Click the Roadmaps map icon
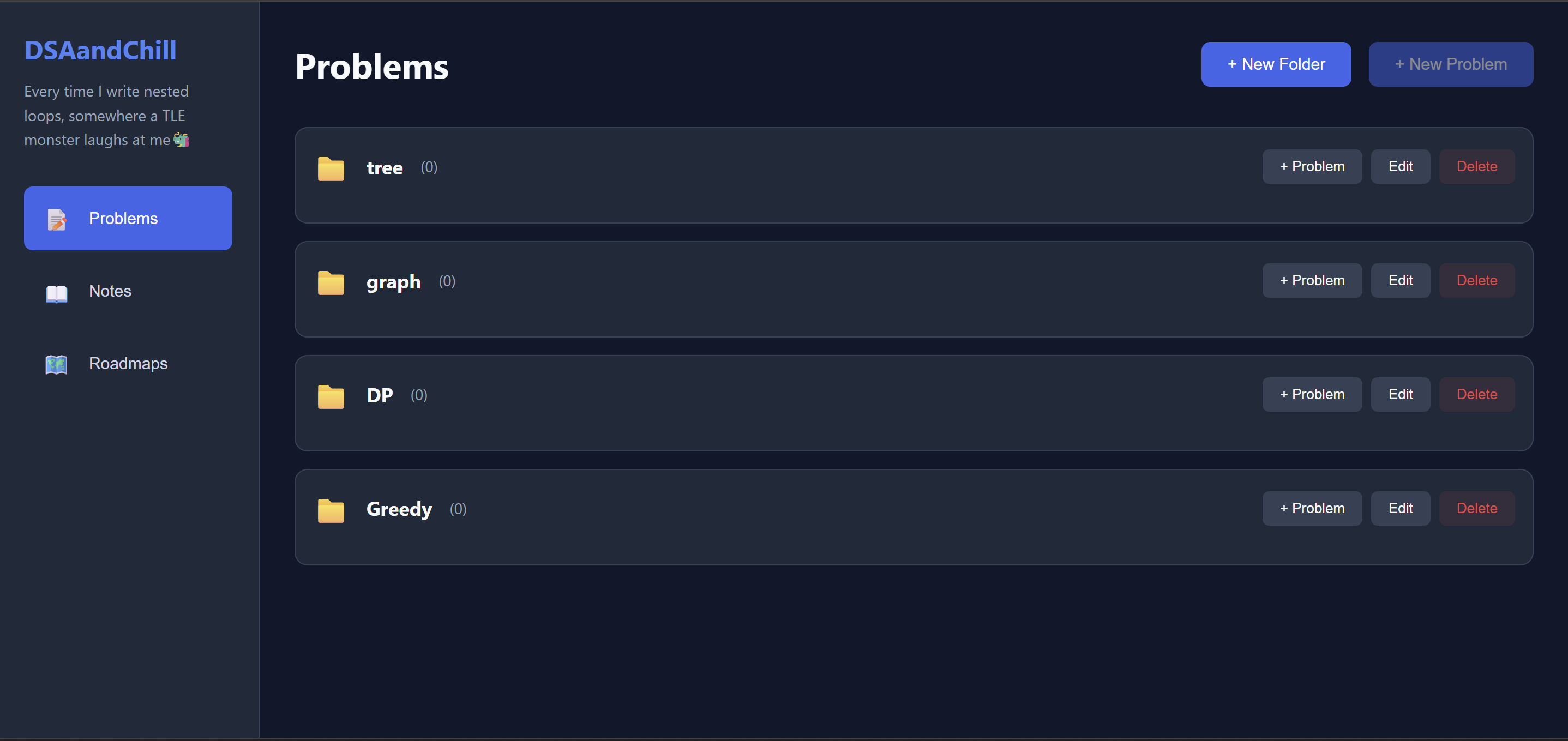 click(57, 364)
